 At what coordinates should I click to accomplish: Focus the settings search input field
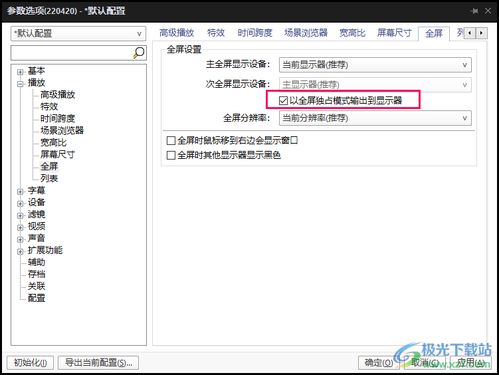[x=72, y=53]
